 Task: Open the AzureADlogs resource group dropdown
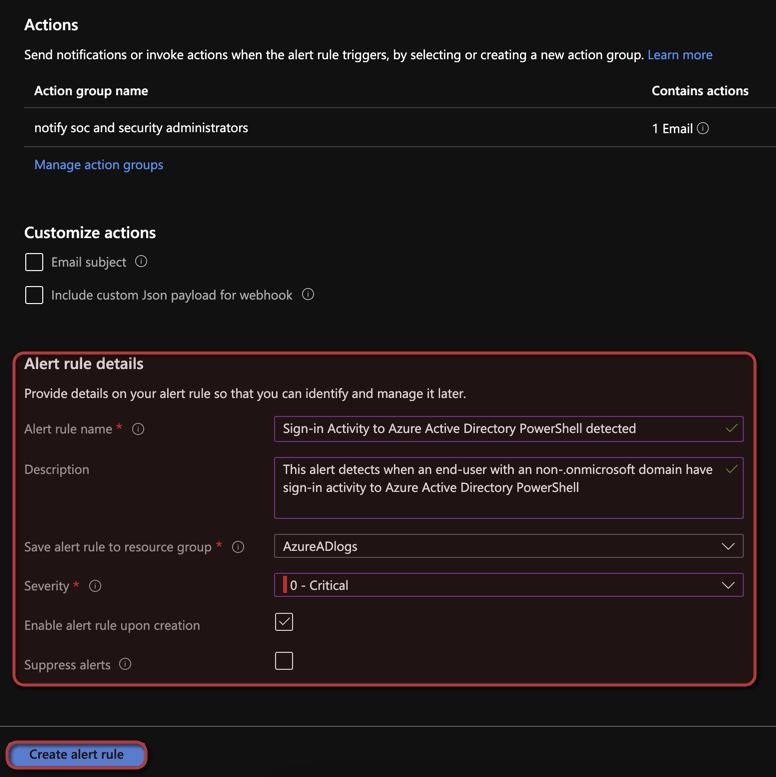pos(508,546)
